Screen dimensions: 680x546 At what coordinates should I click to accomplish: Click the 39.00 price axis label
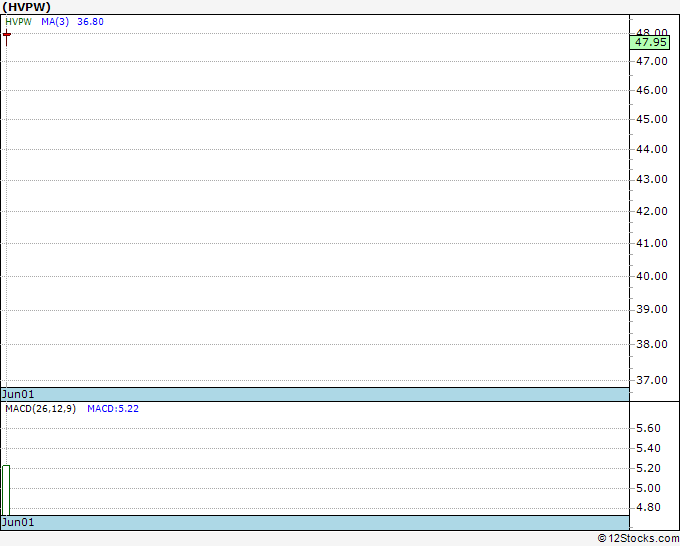pyautogui.click(x=651, y=310)
